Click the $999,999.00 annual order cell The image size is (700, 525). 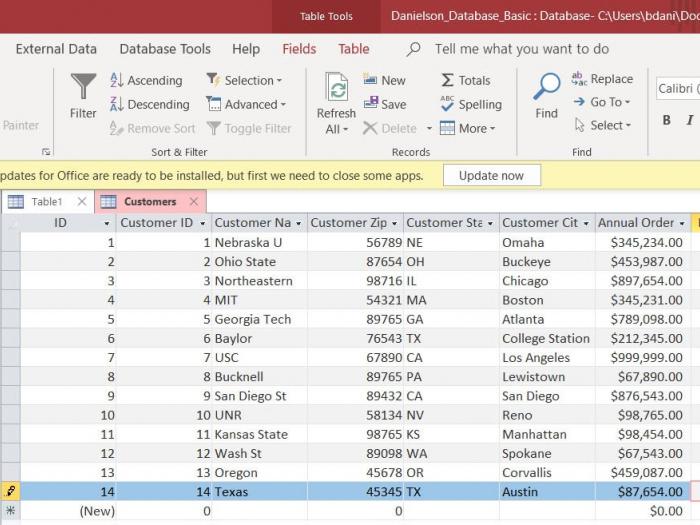coord(643,358)
